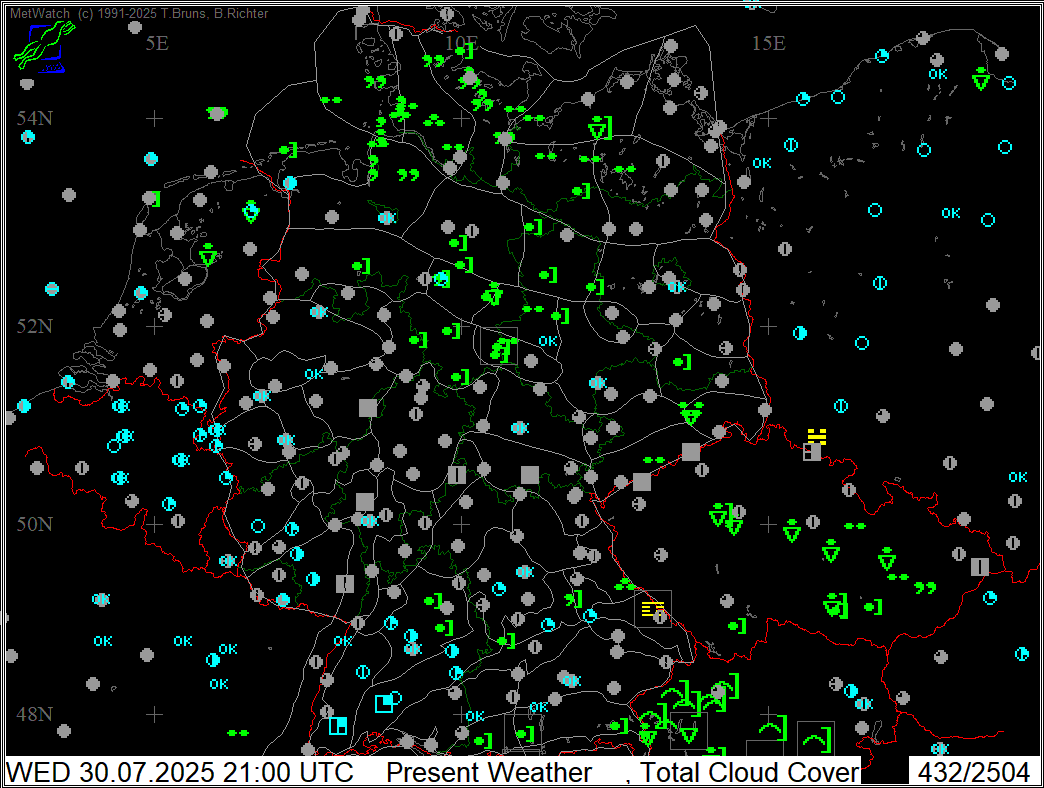Click grid cross at 50N 10E
1044x788 pixels.
(461, 524)
